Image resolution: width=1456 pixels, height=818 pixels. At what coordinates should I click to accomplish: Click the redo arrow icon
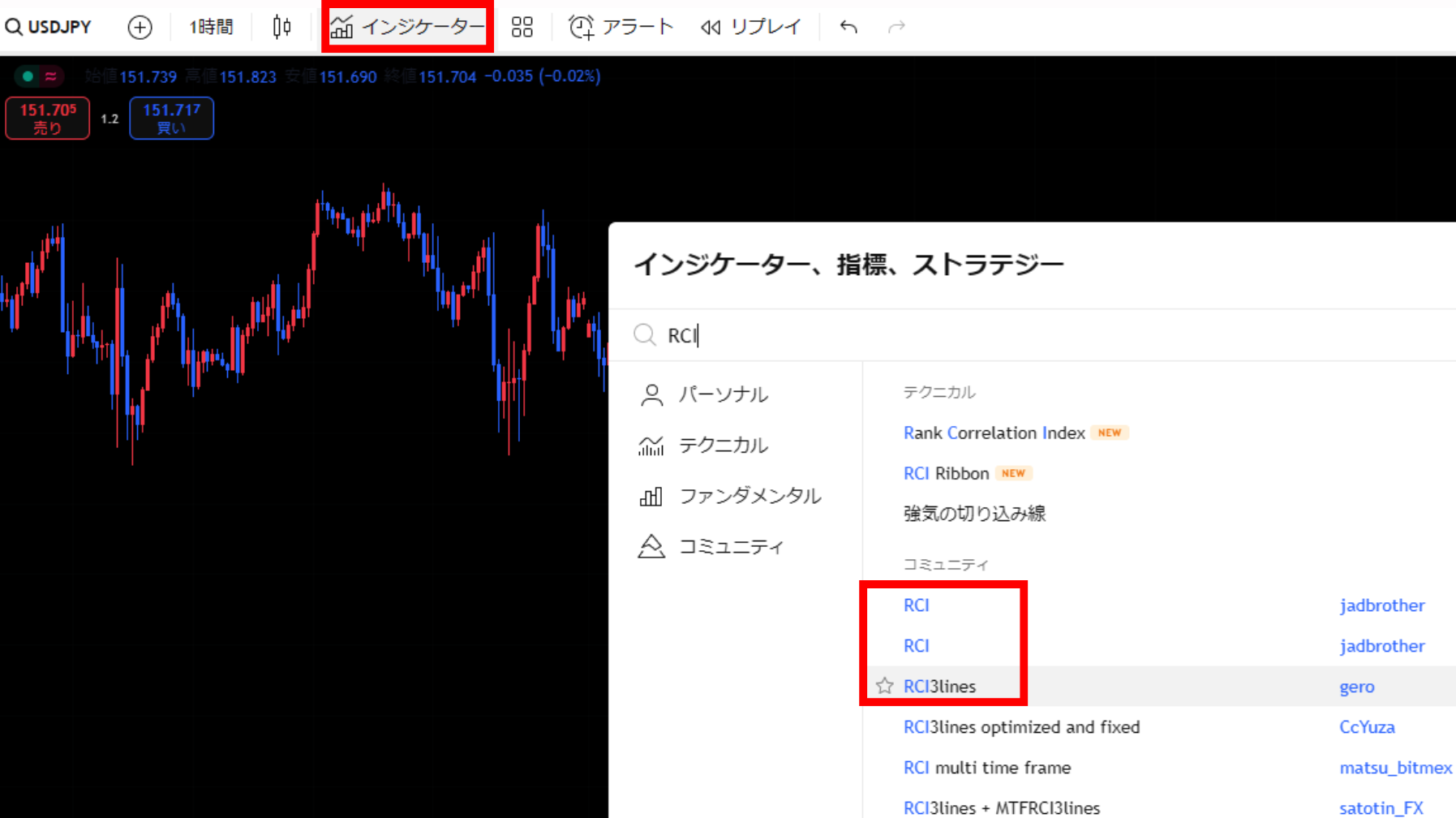tap(896, 27)
